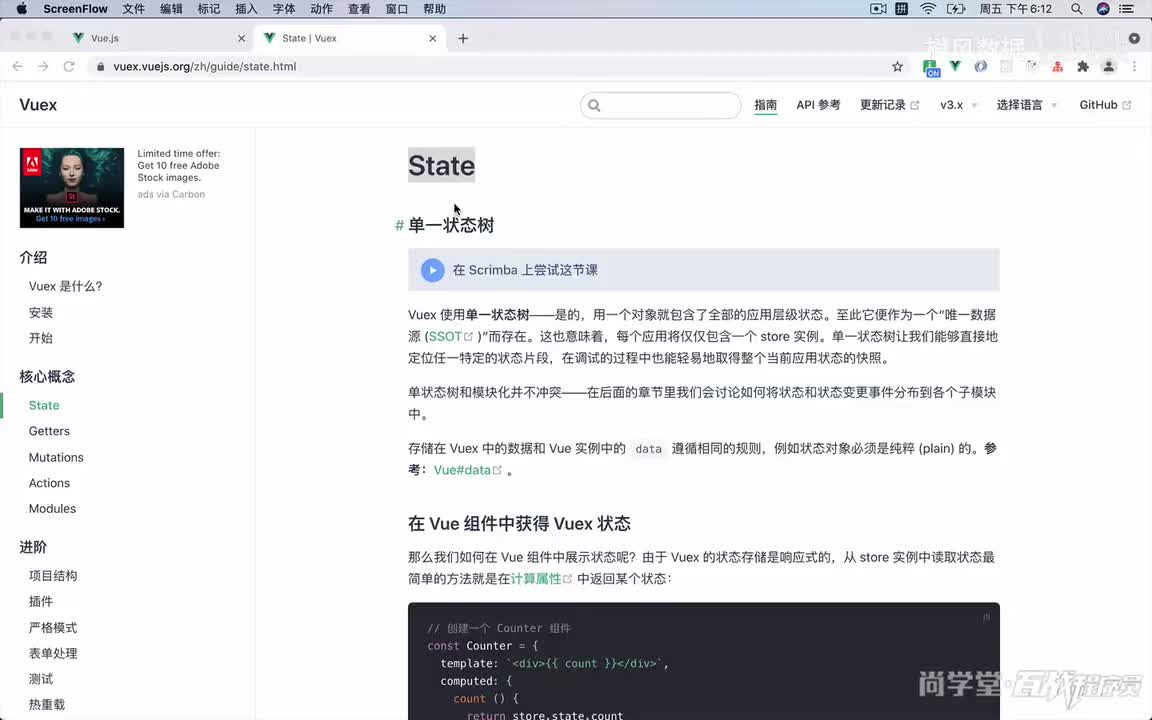The width and height of the screenshot is (1152, 720).
Task: Close the State | Vuex tab
Action: (x=433, y=38)
